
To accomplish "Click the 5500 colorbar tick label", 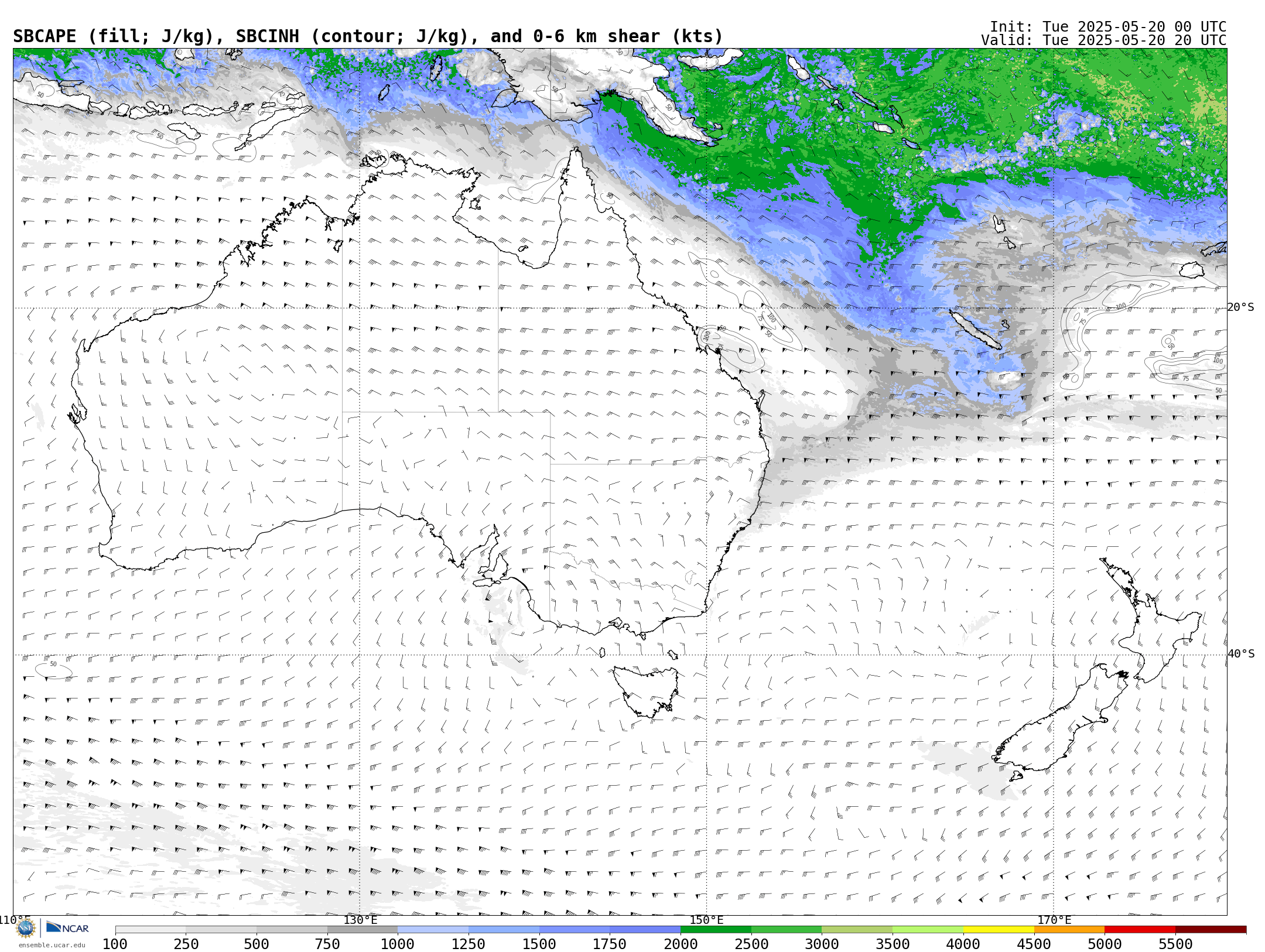I will (1175, 944).
